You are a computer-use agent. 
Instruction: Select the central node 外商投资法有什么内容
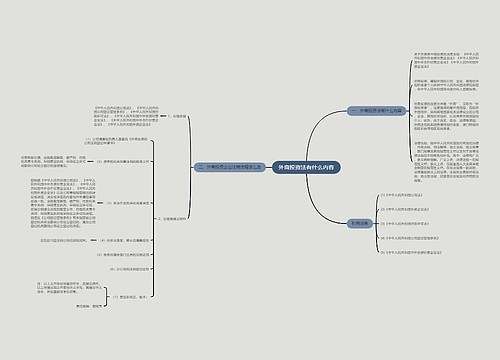[x=306, y=168]
